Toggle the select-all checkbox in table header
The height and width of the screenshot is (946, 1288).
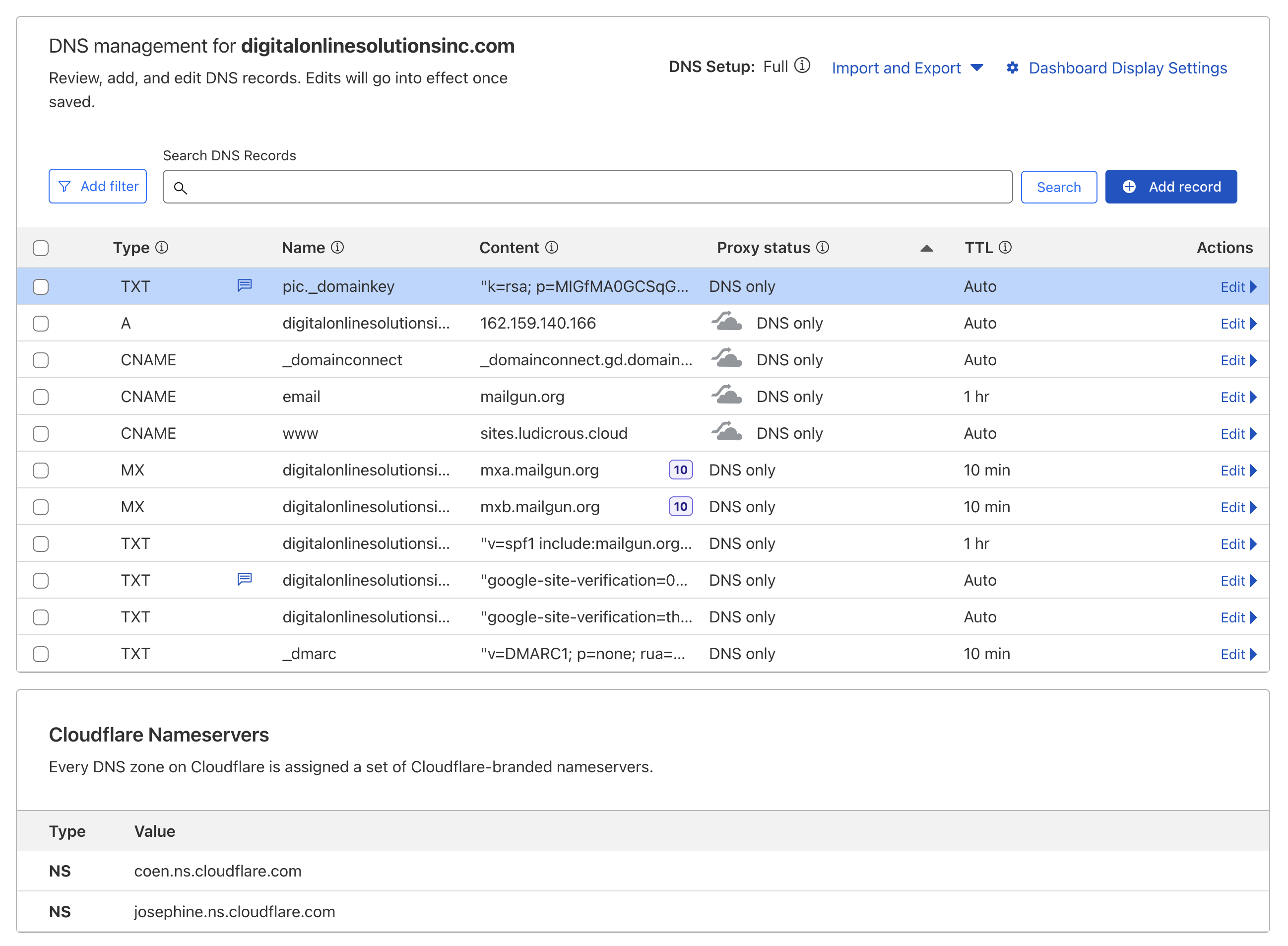tap(41, 248)
